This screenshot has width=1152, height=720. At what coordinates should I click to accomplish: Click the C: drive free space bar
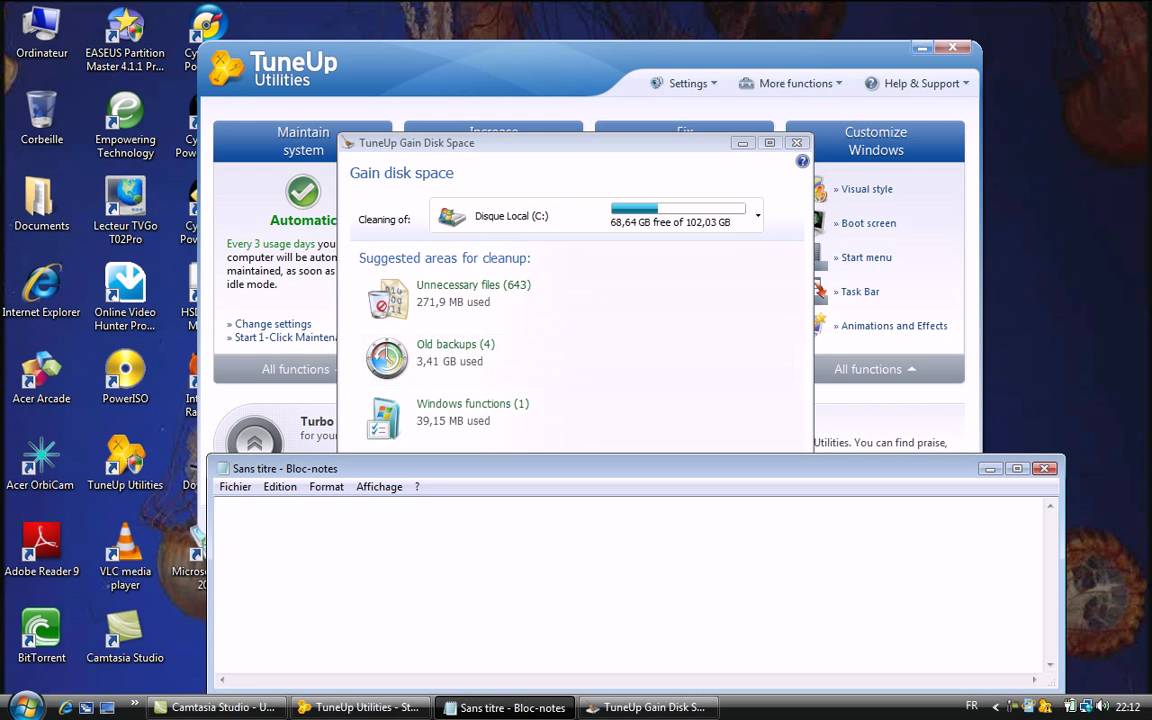pos(678,209)
